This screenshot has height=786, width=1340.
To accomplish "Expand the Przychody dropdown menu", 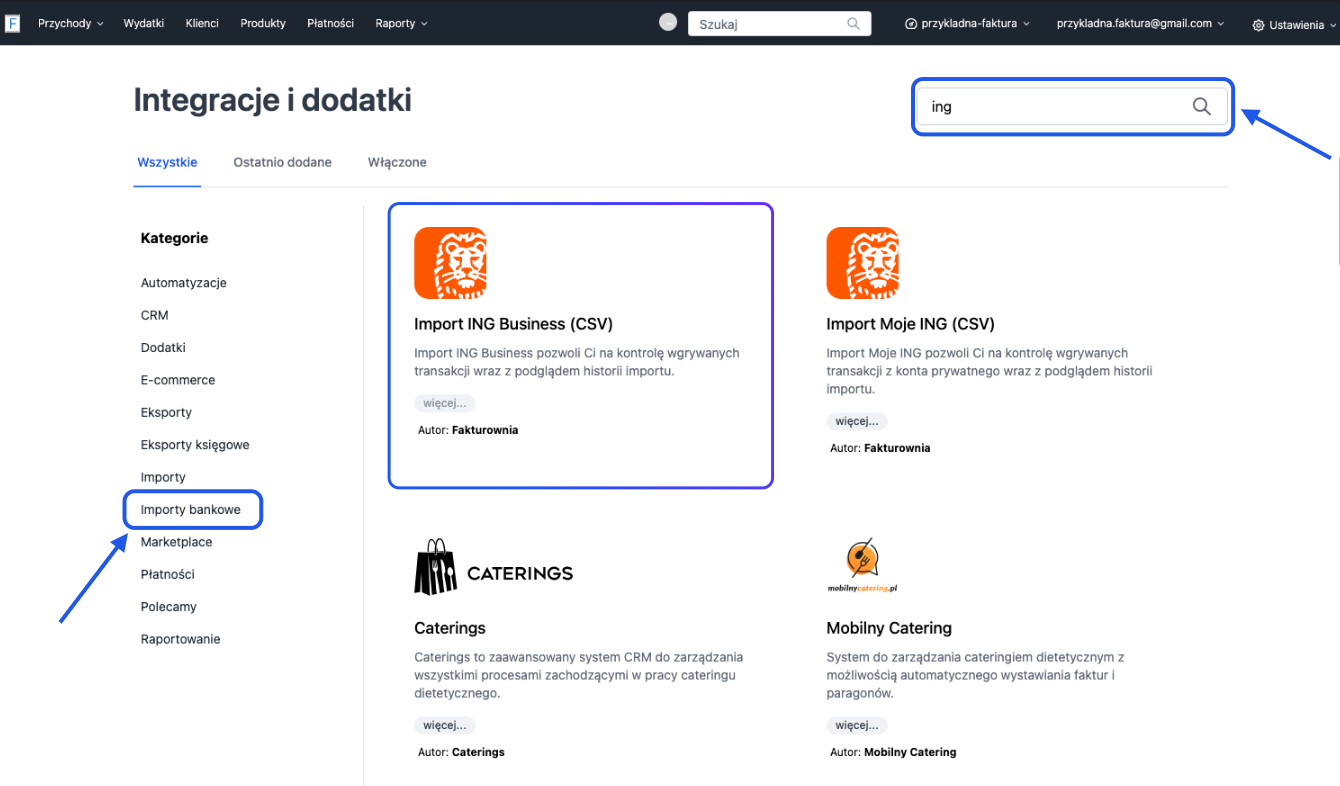I will [x=70, y=23].
